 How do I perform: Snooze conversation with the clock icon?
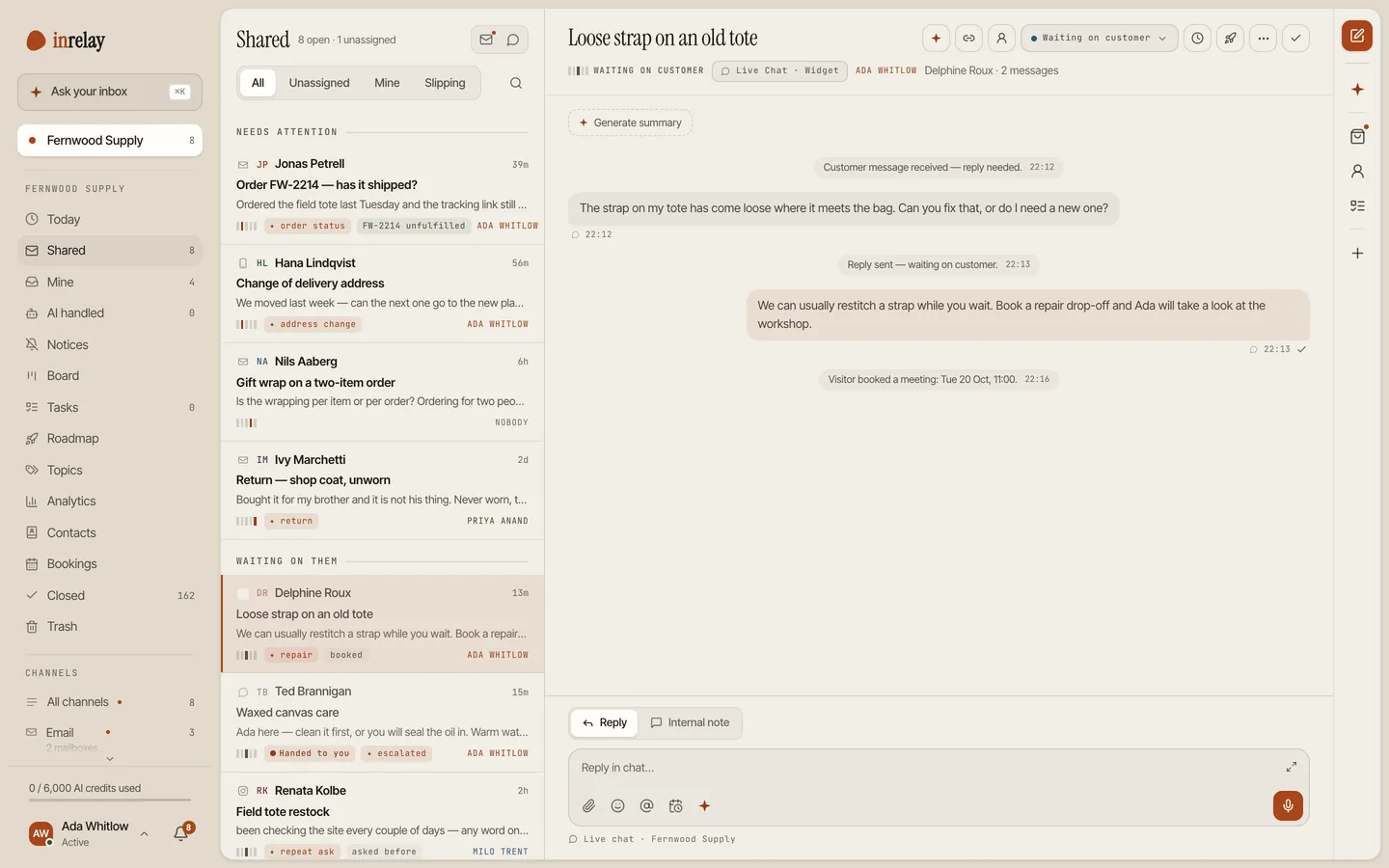point(1197,39)
